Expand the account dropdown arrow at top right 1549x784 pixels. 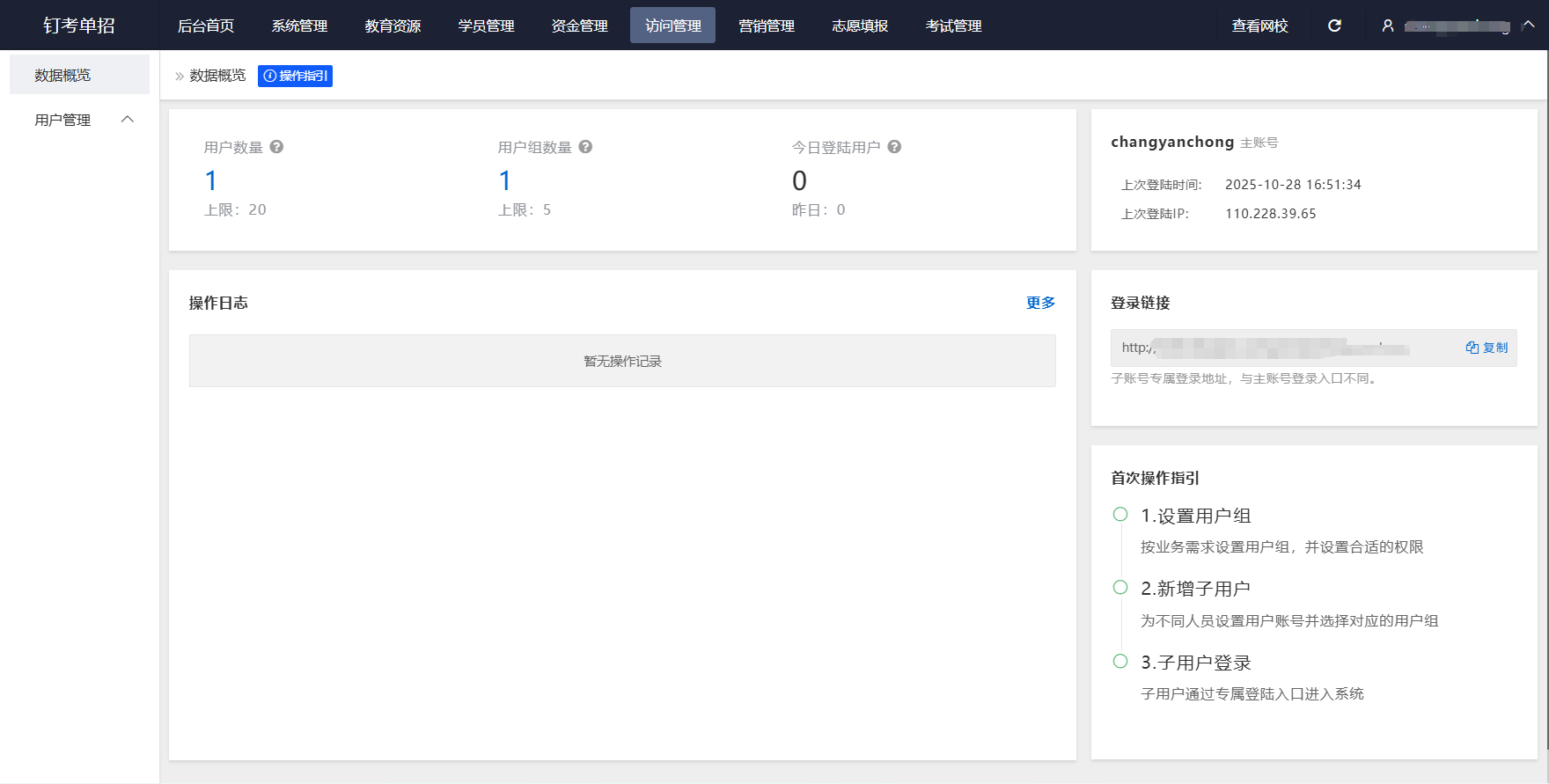pos(1529,26)
